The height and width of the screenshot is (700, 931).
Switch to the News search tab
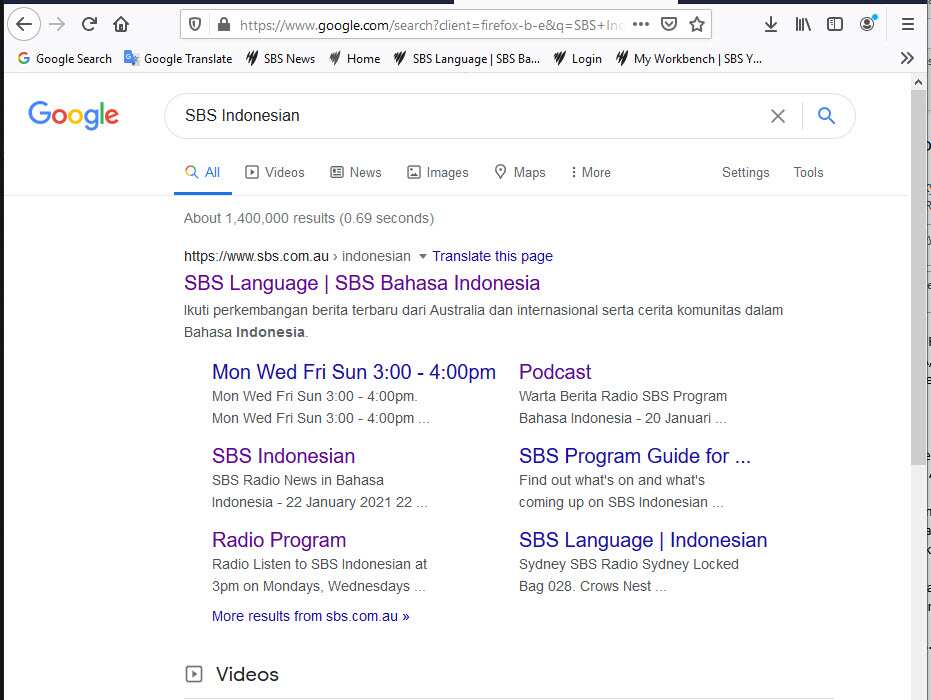pos(355,172)
